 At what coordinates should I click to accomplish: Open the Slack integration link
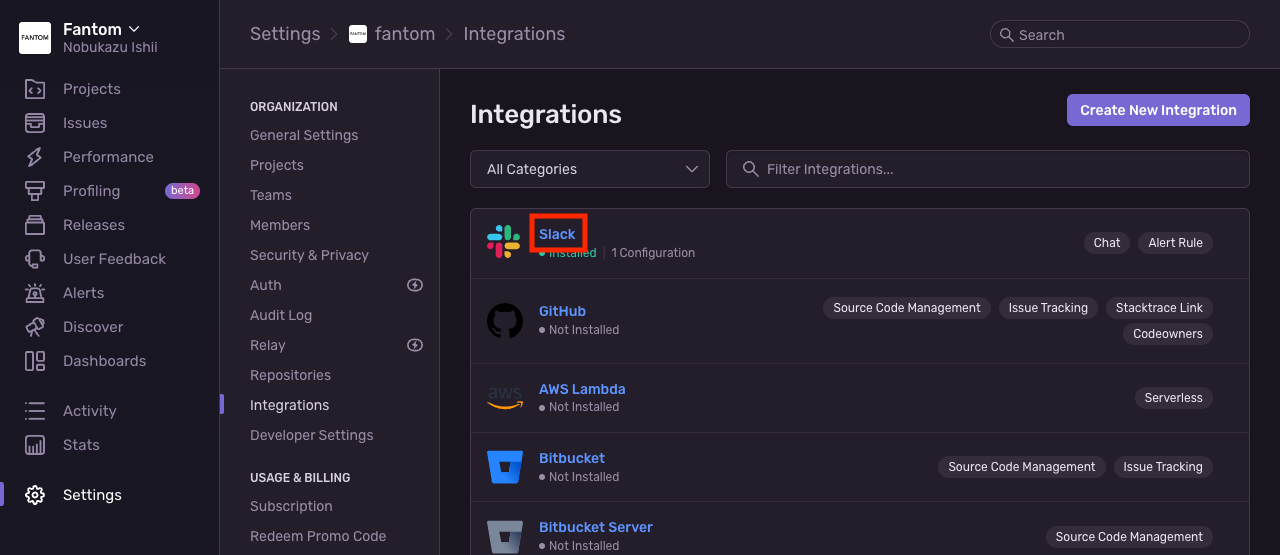(557, 234)
